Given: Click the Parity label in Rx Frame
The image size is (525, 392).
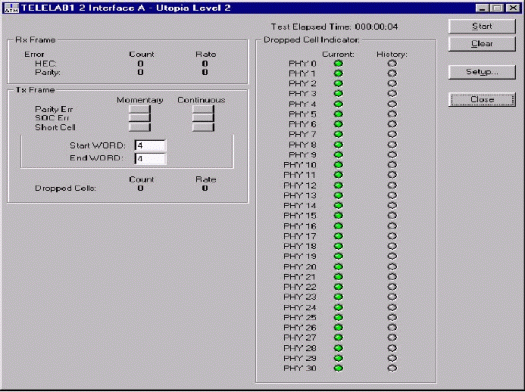Looking at the screenshot, I should [x=48, y=72].
